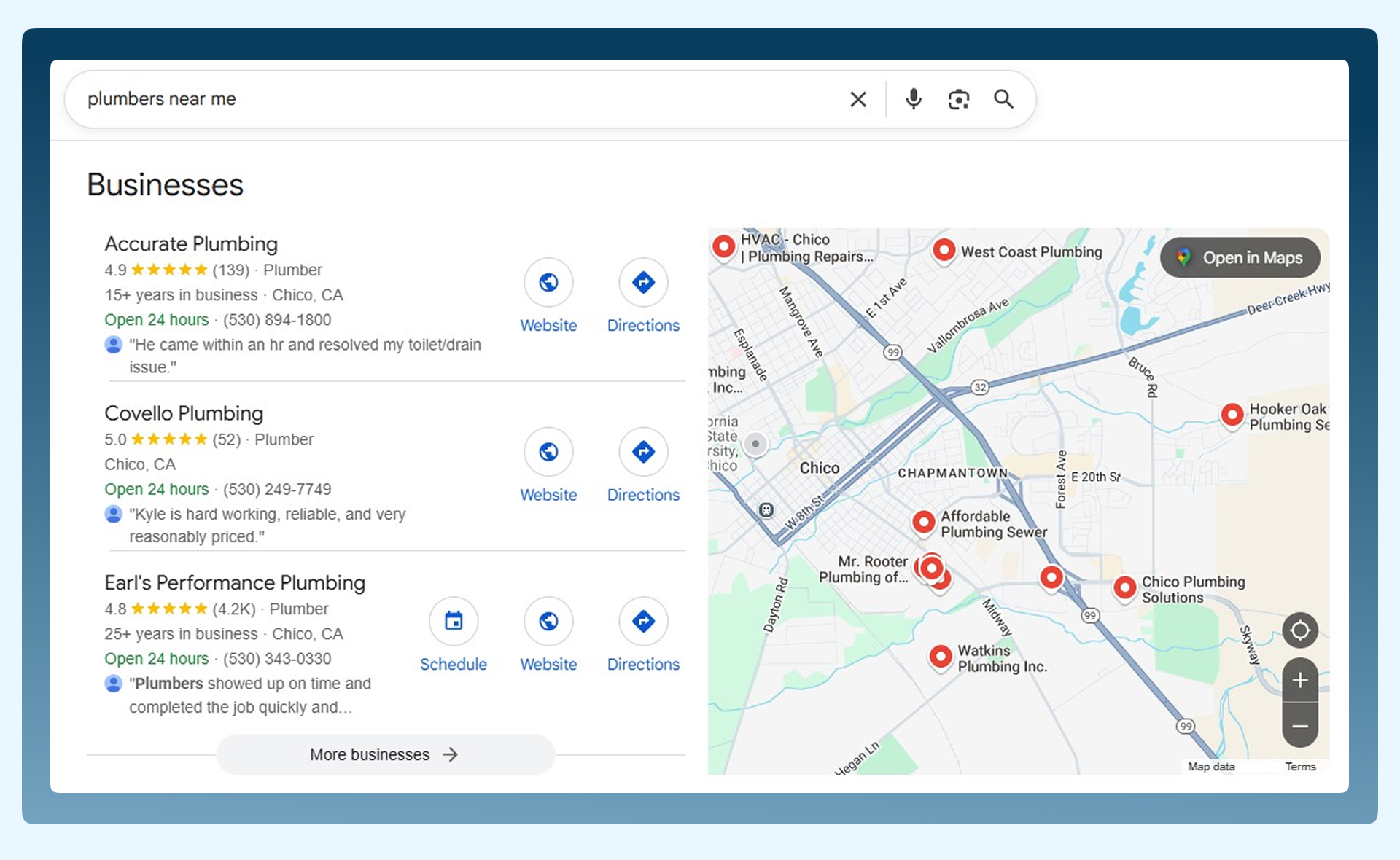Get directions icon for Covello Plumbing
Image resolution: width=1400 pixels, height=860 pixels.
click(x=643, y=452)
